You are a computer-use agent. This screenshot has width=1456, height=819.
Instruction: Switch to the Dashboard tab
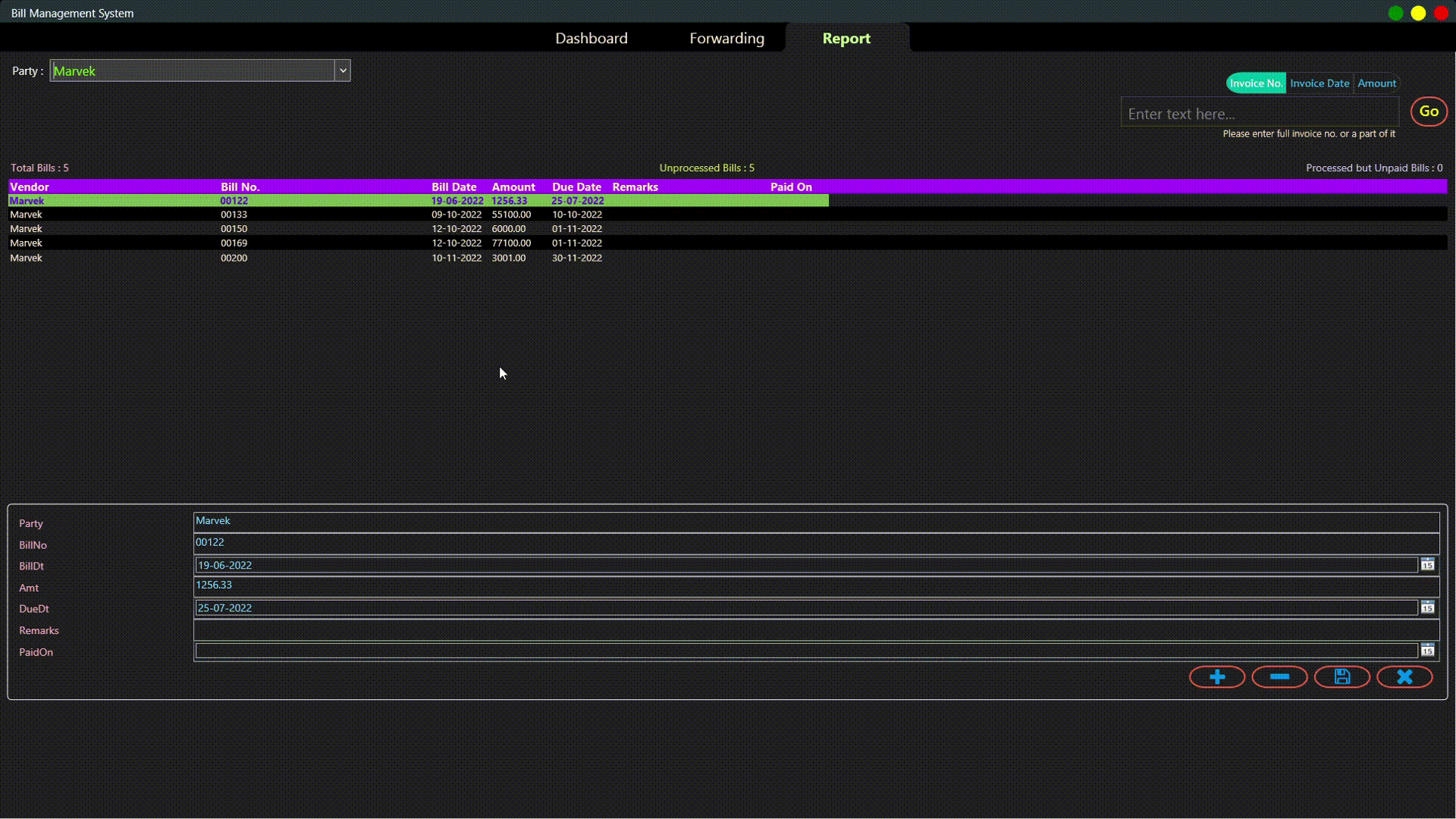pos(592,38)
